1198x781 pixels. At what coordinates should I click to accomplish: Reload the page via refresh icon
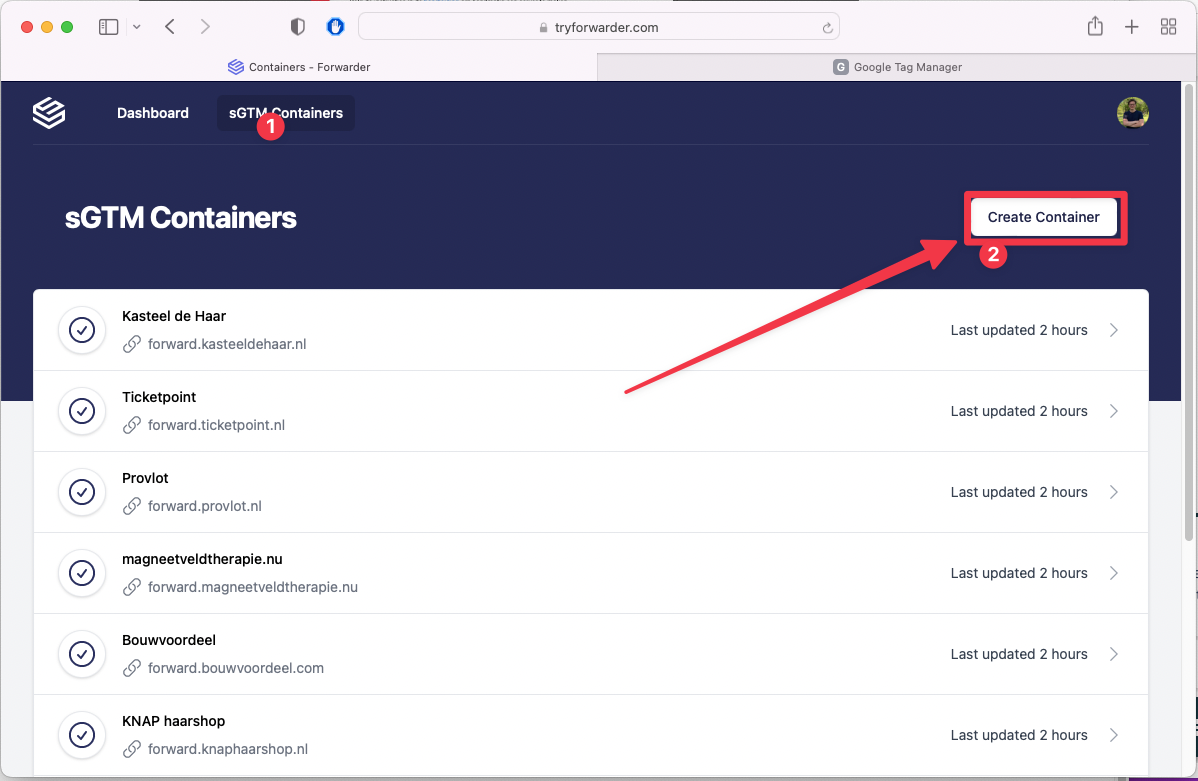coord(827,28)
